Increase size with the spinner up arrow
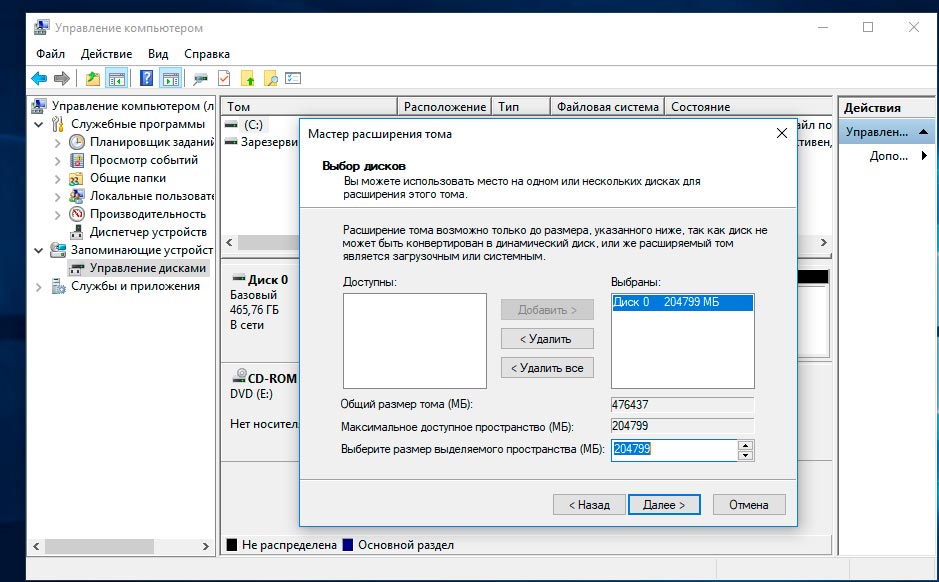The height and width of the screenshot is (582, 939). tap(745, 445)
